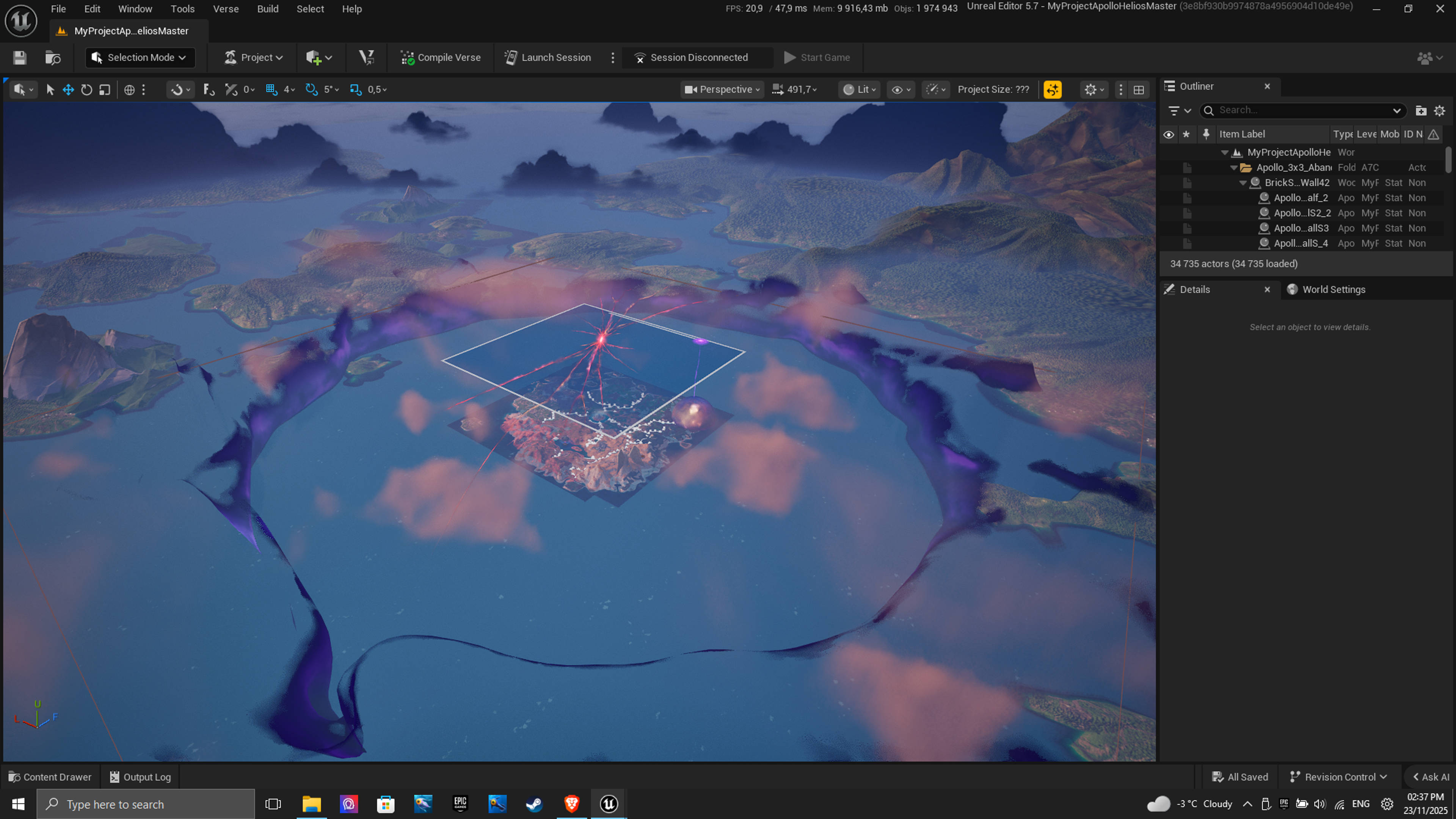The width and height of the screenshot is (1456, 819).
Task: Click the world coordinate system globe icon
Action: [129, 89]
